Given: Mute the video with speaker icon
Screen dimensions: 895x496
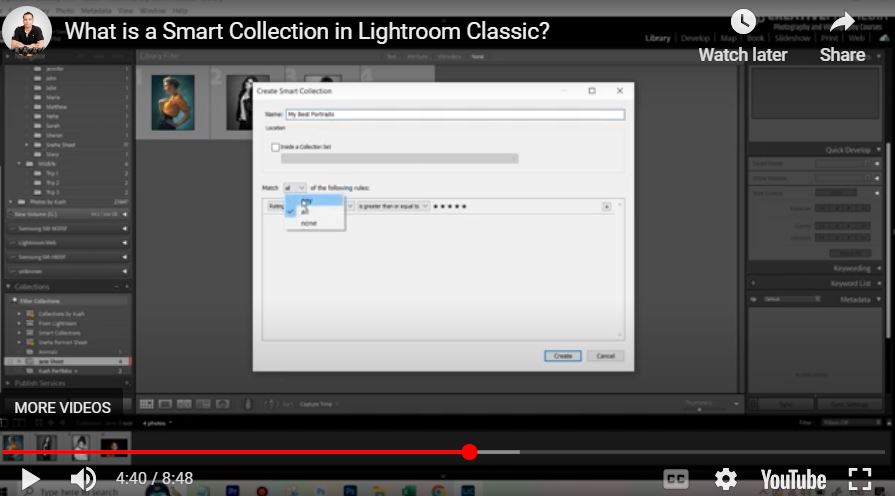Looking at the screenshot, I should (x=83, y=478).
